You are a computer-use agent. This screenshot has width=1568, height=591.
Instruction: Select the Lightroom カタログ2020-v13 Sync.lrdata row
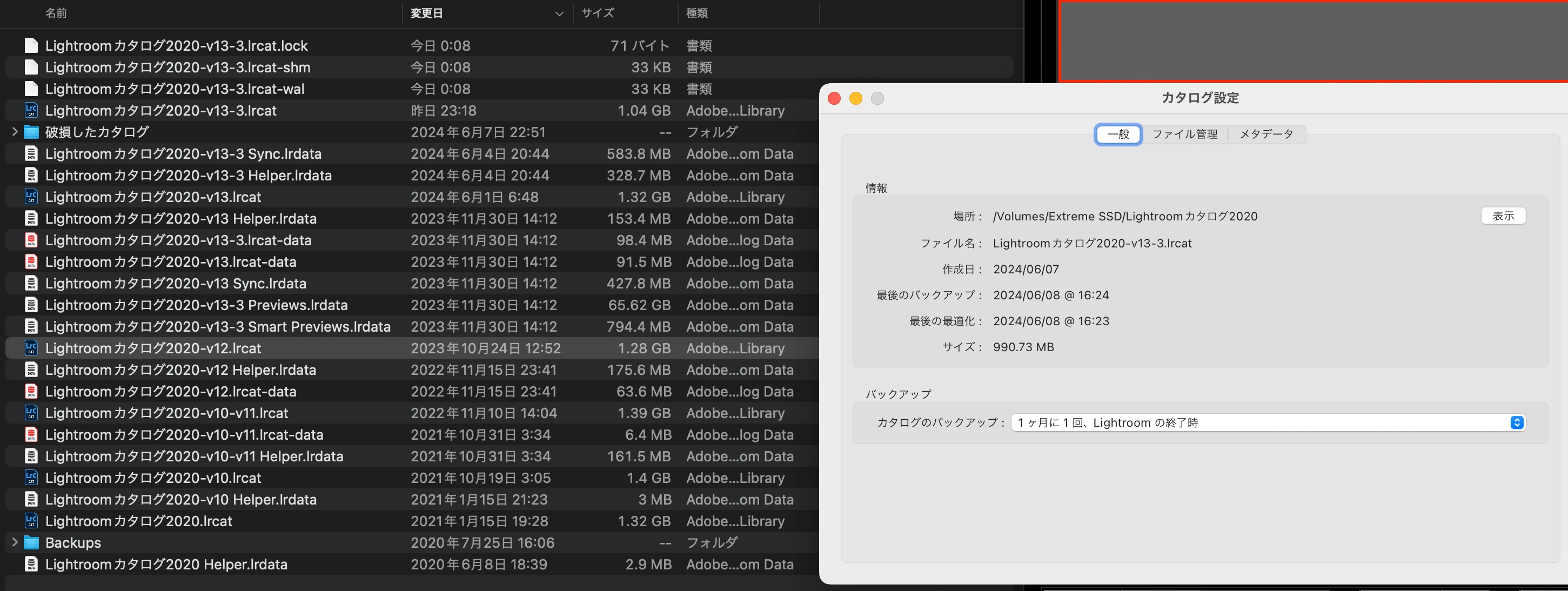click(176, 283)
